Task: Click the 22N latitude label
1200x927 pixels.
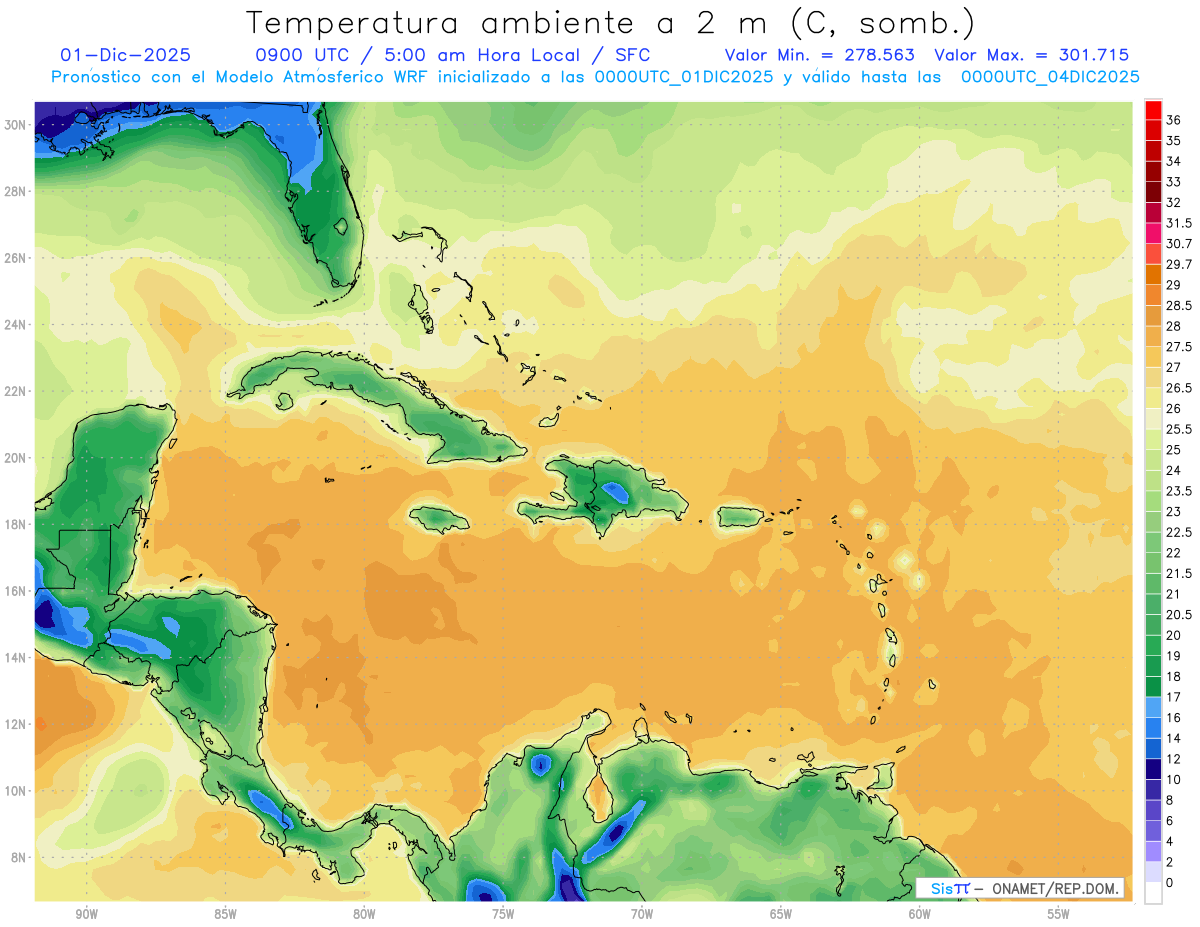Action: click(17, 391)
